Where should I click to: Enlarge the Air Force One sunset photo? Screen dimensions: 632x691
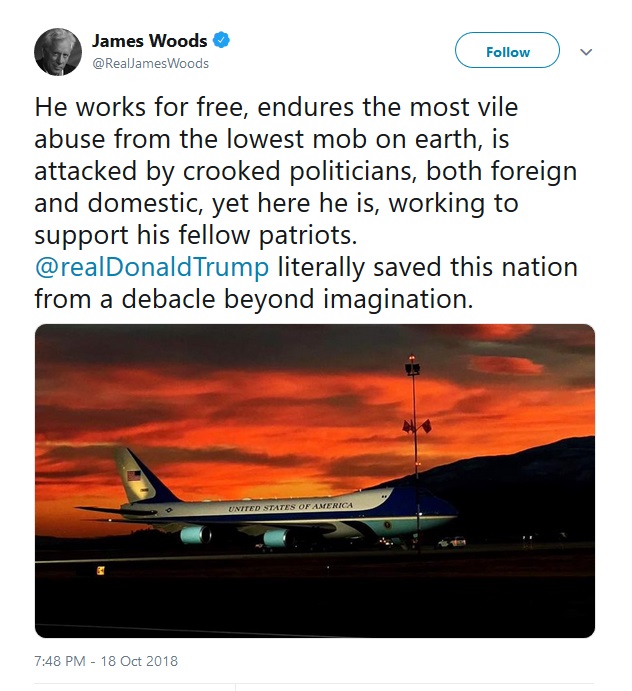coord(315,481)
